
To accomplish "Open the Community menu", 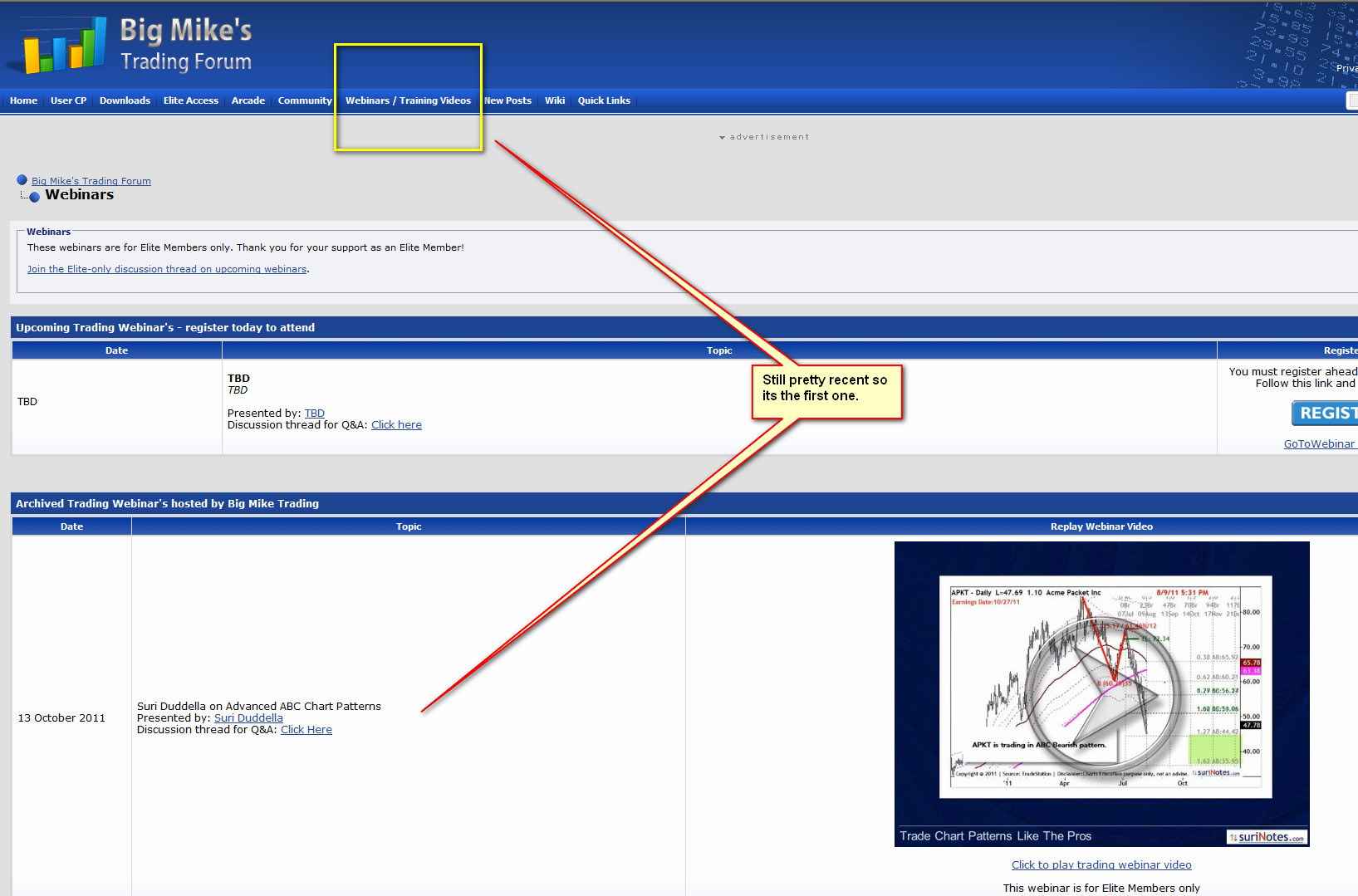I will click(x=305, y=100).
